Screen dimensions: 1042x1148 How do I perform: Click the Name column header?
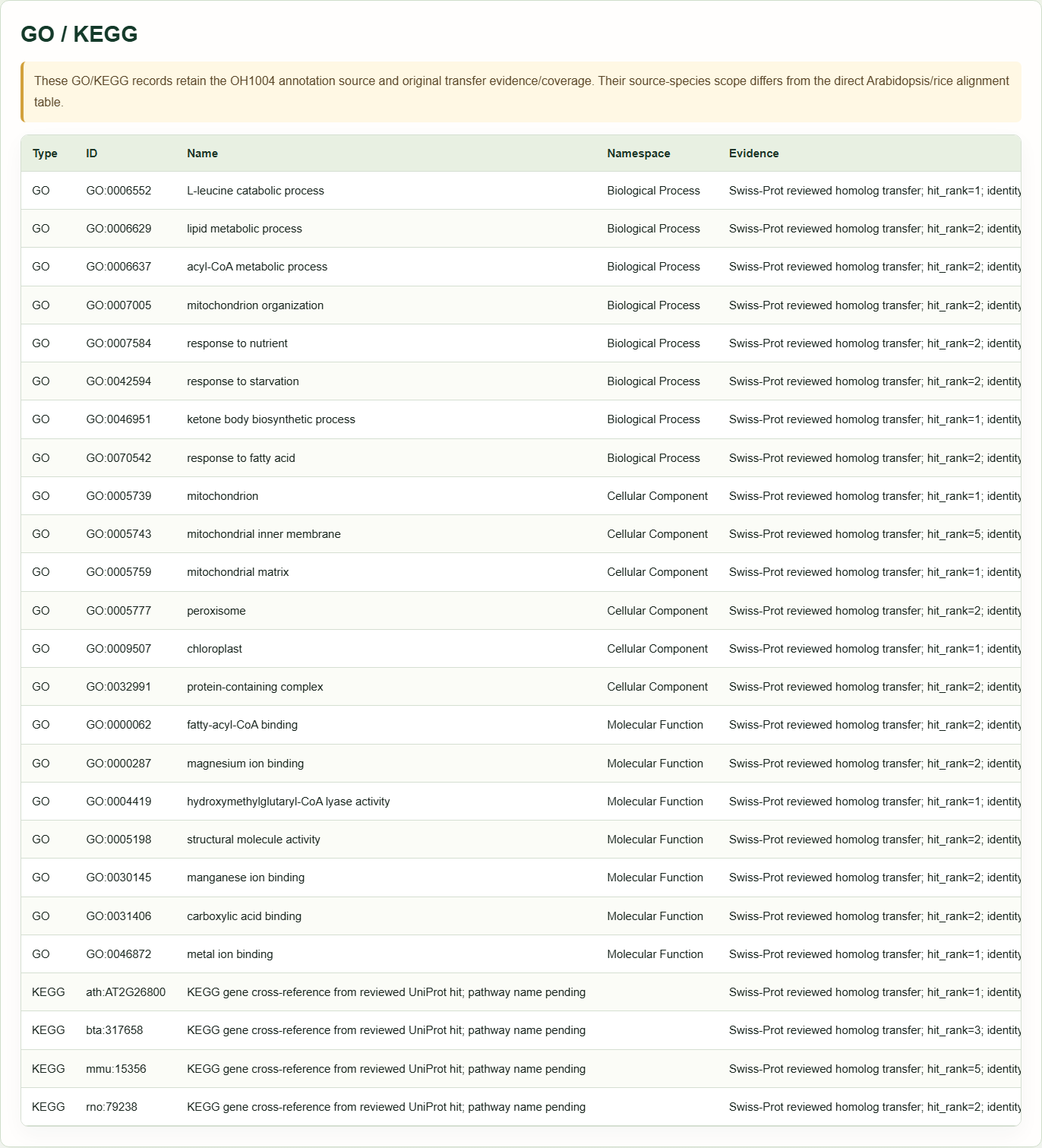(202, 153)
